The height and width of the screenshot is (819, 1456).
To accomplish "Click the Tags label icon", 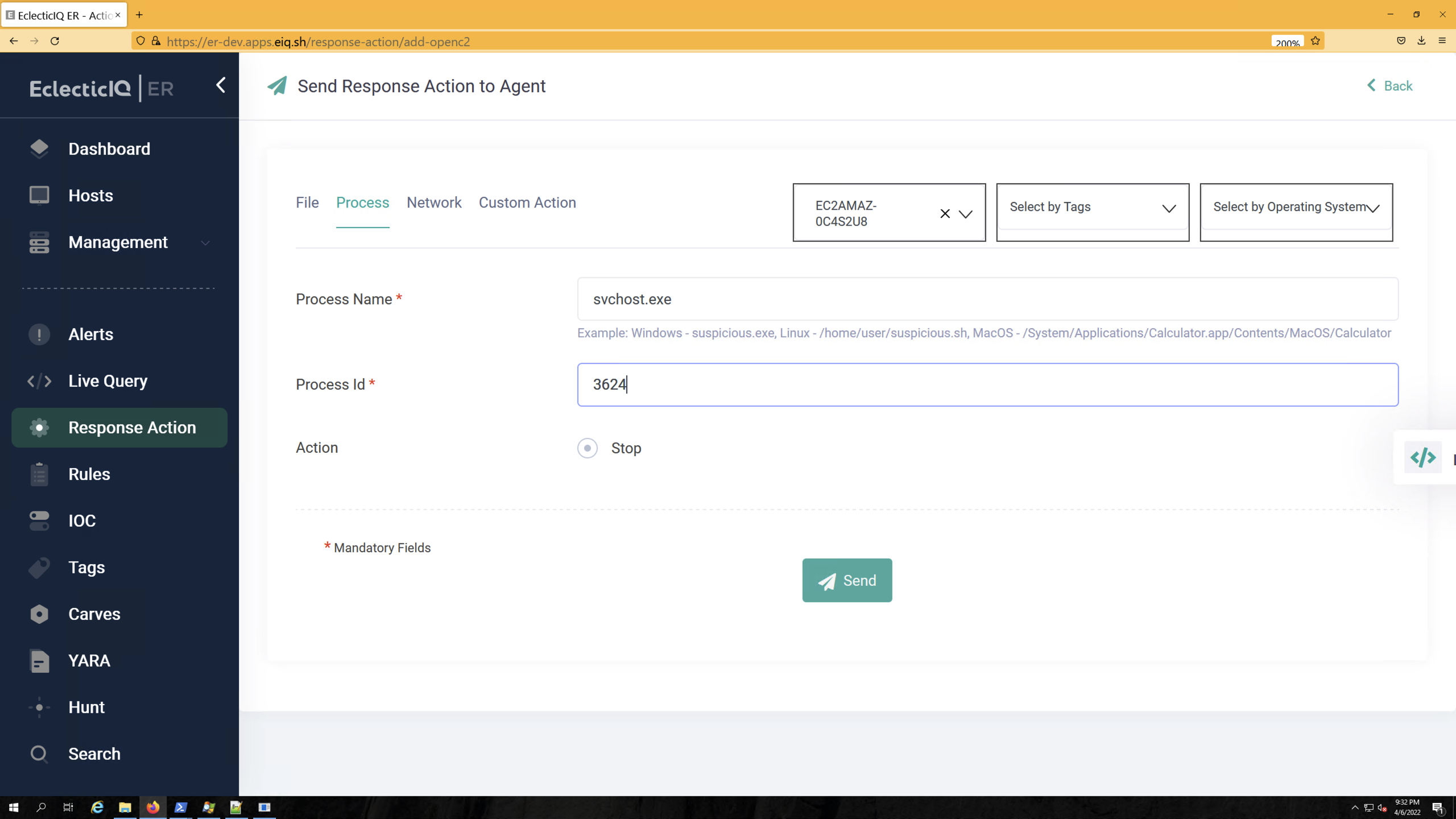I will (x=39, y=568).
